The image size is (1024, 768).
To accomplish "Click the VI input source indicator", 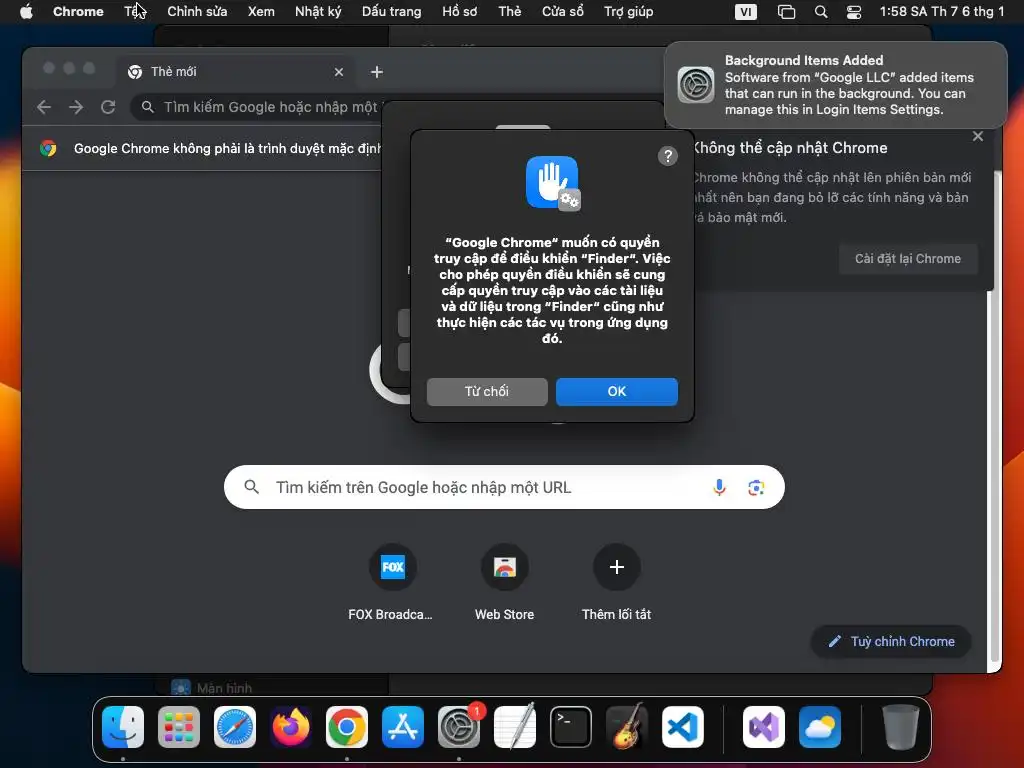I will (x=746, y=11).
